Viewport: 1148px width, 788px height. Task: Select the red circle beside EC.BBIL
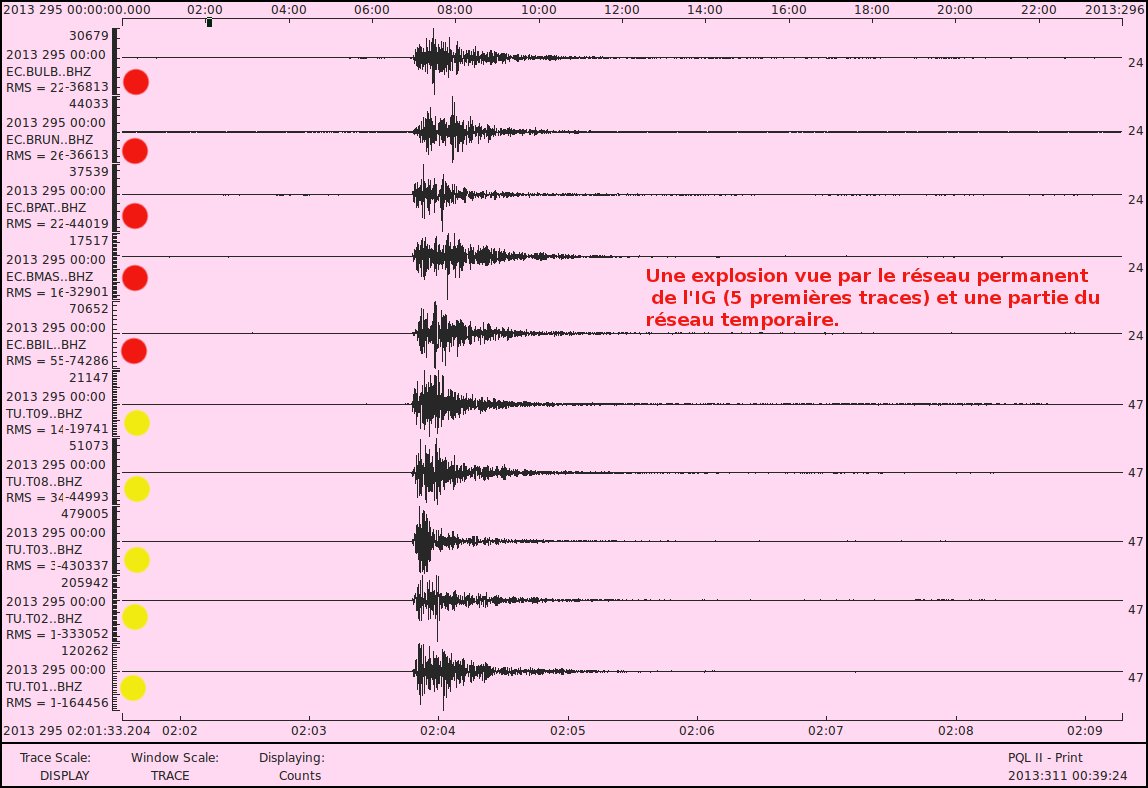[x=134, y=351]
